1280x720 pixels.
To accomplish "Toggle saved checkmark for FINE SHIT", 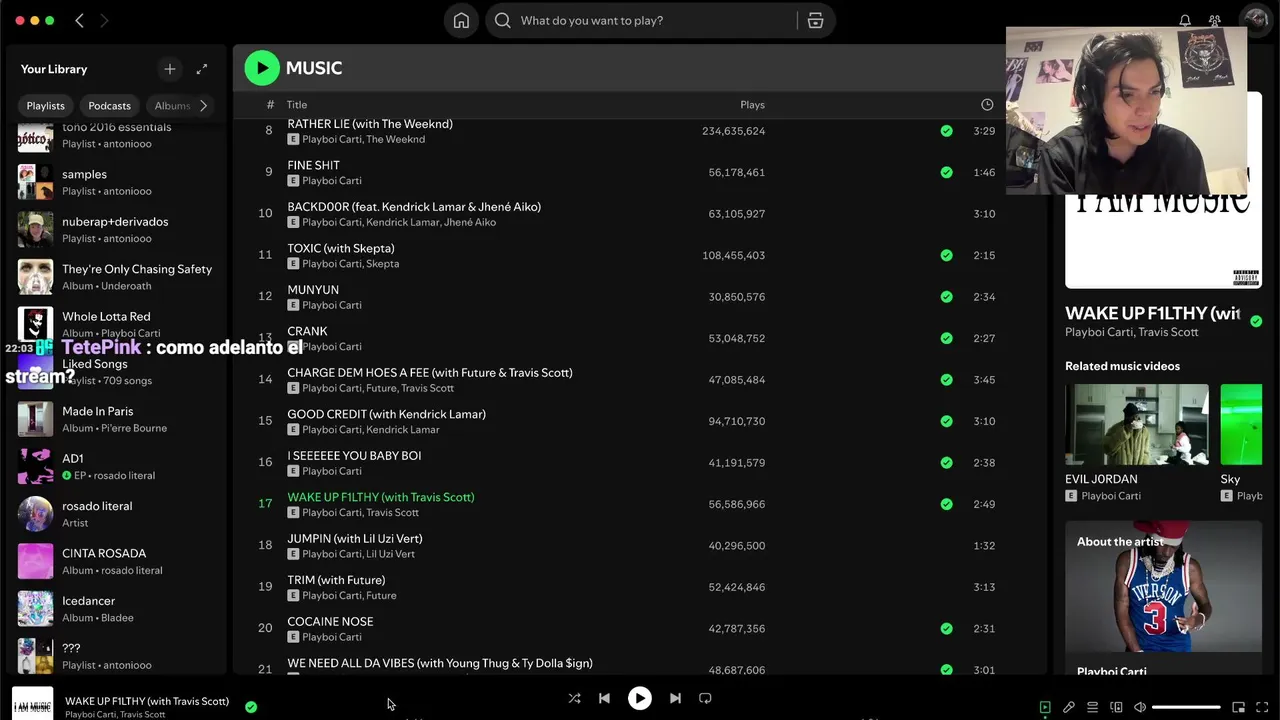I will (x=946, y=172).
